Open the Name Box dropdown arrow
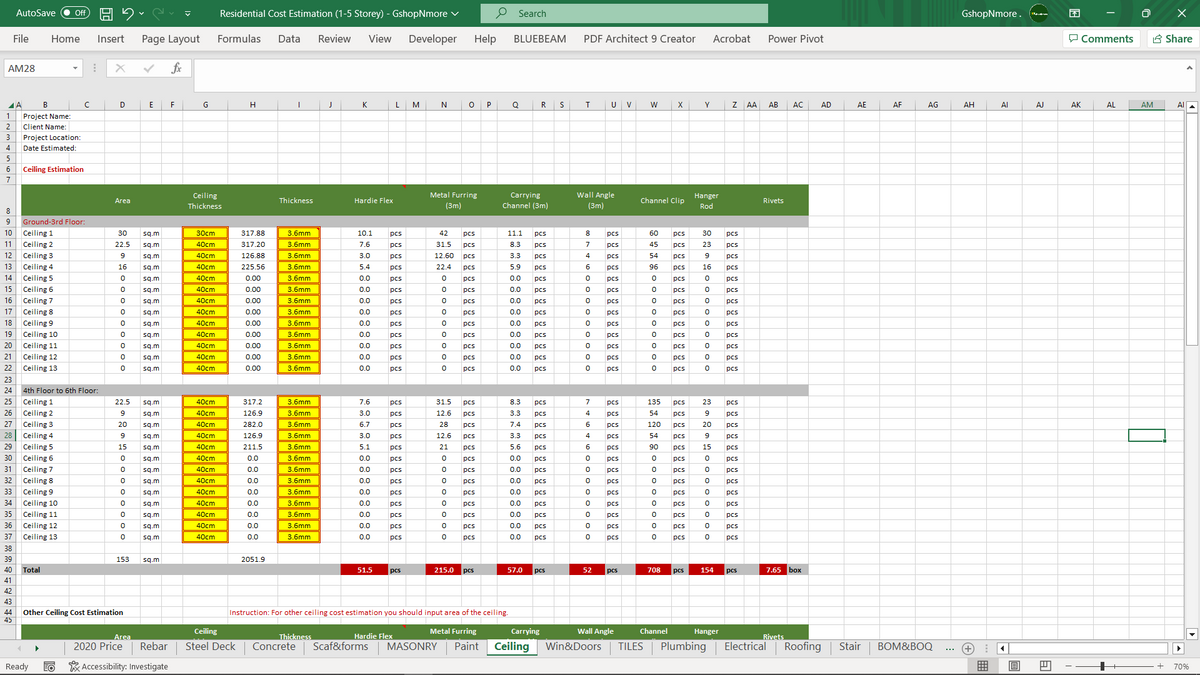 point(75,69)
